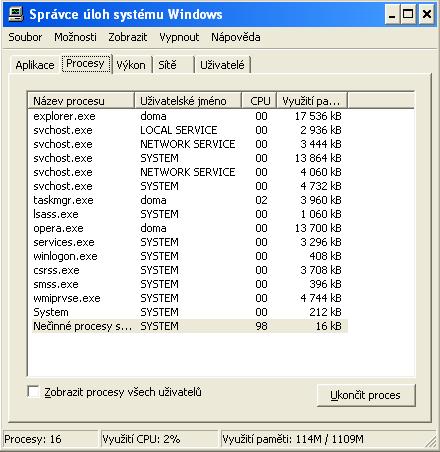The image size is (440, 452).
Task: Open the Soubor menu
Action: tap(25, 37)
